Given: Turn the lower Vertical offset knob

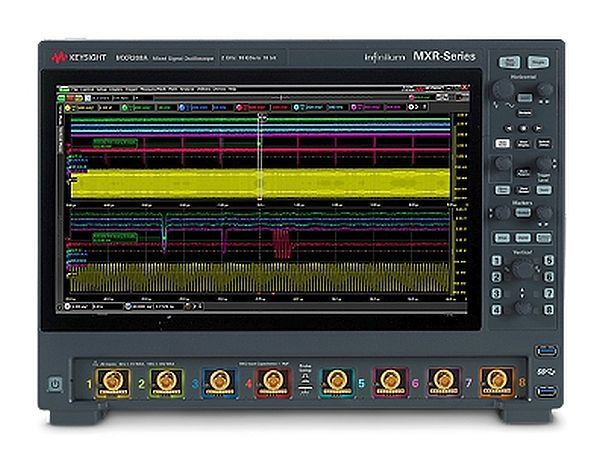Looking at the screenshot, I should click(523, 307).
